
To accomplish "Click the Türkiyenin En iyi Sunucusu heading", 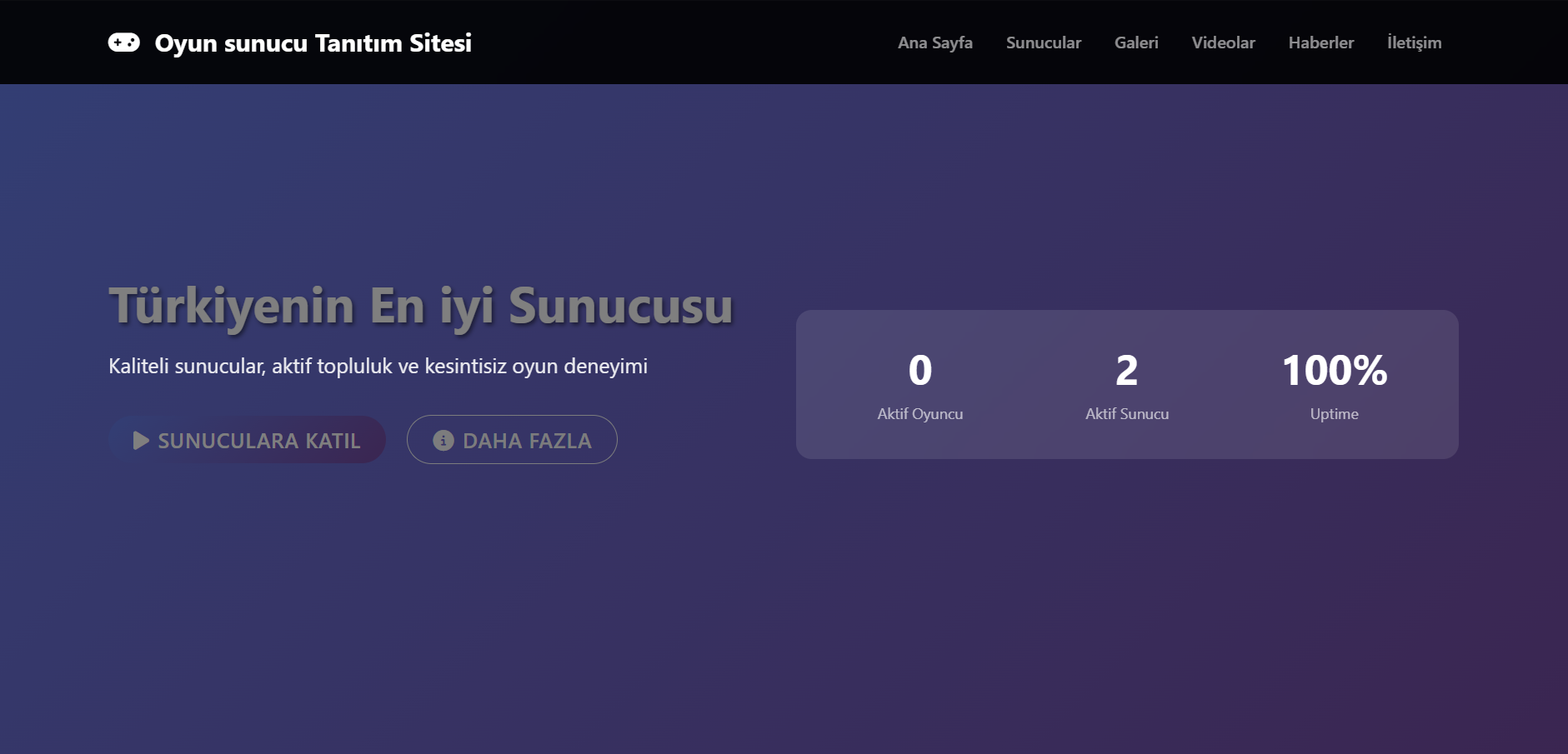I will pos(421,307).
